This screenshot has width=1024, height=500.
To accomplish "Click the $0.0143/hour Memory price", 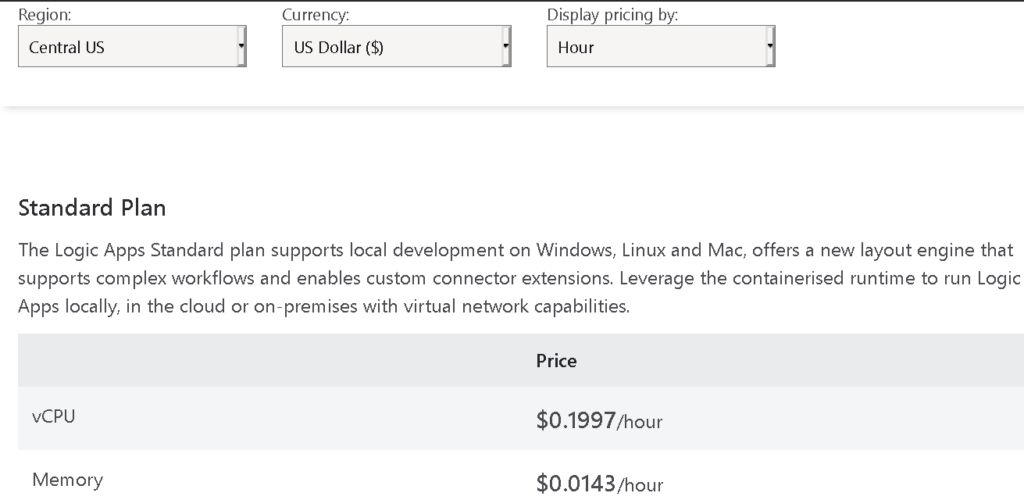I will [x=600, y=484].
